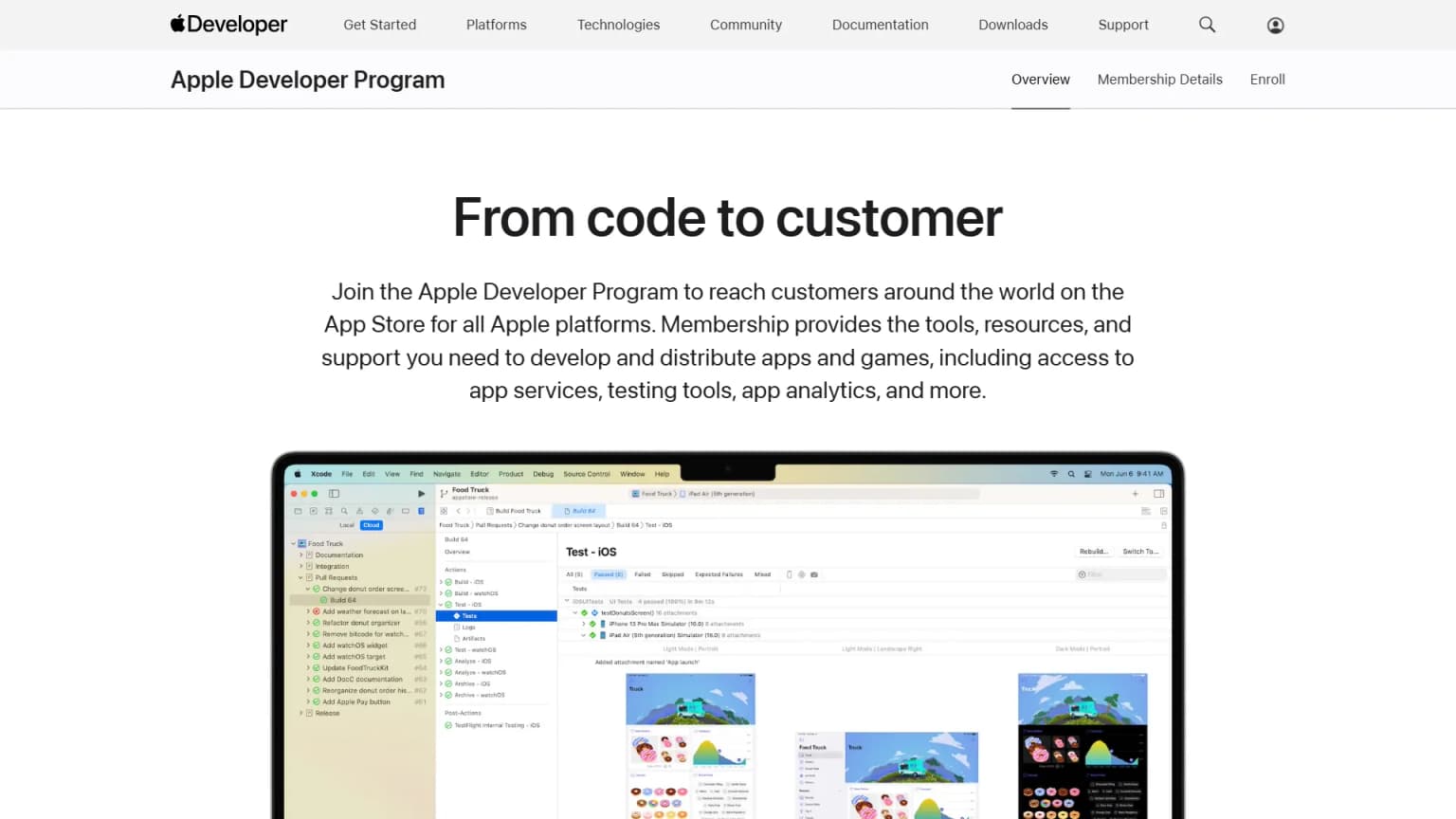Screen dimensions: 1456x819
Task: Select the Passed test filter
Action: coord(609,574)
